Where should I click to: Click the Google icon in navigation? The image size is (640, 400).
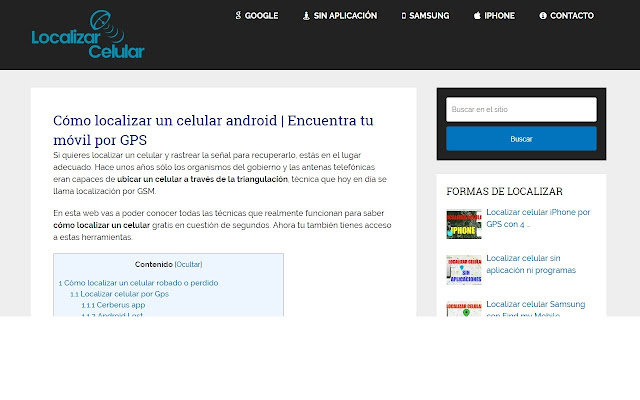[x=238, y=16]
